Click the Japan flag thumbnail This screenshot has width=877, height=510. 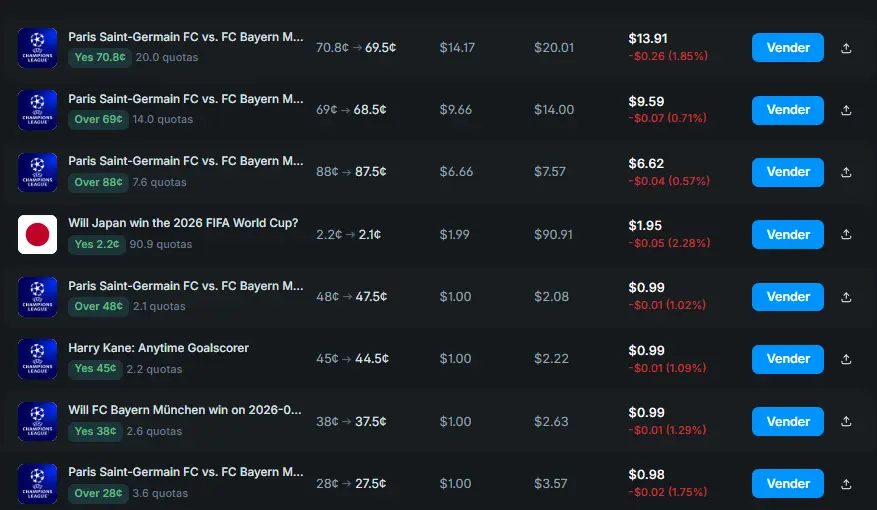coord(37,234)
